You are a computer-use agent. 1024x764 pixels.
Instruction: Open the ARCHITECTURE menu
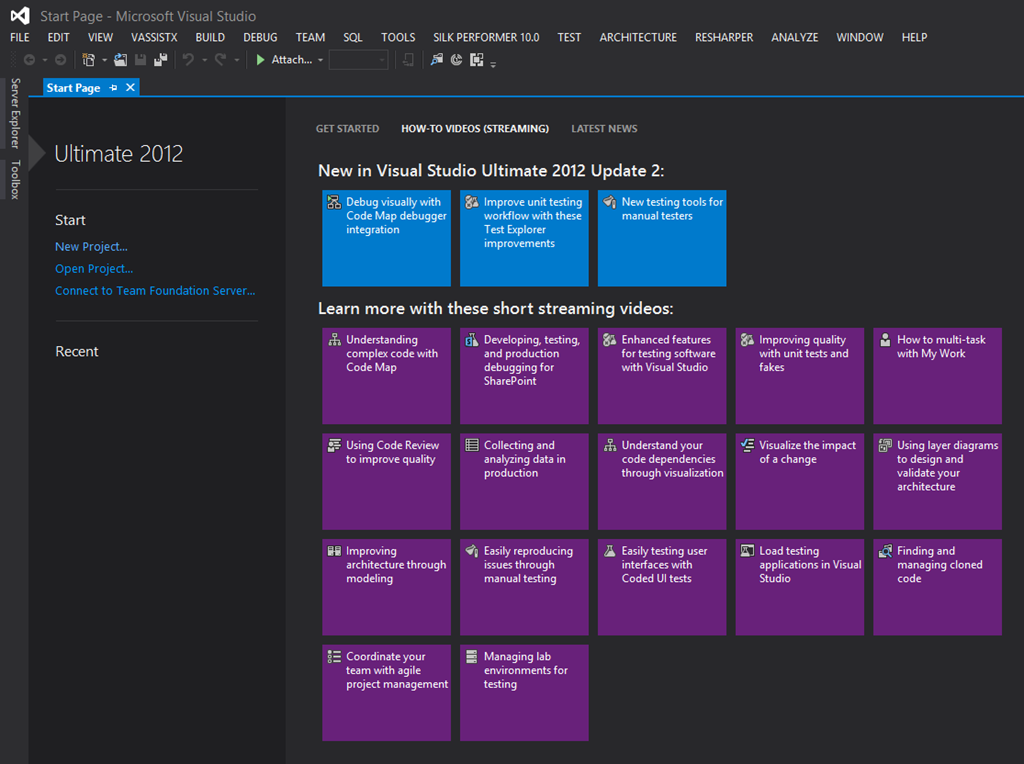pyautogui.click(x=638, y=37)
